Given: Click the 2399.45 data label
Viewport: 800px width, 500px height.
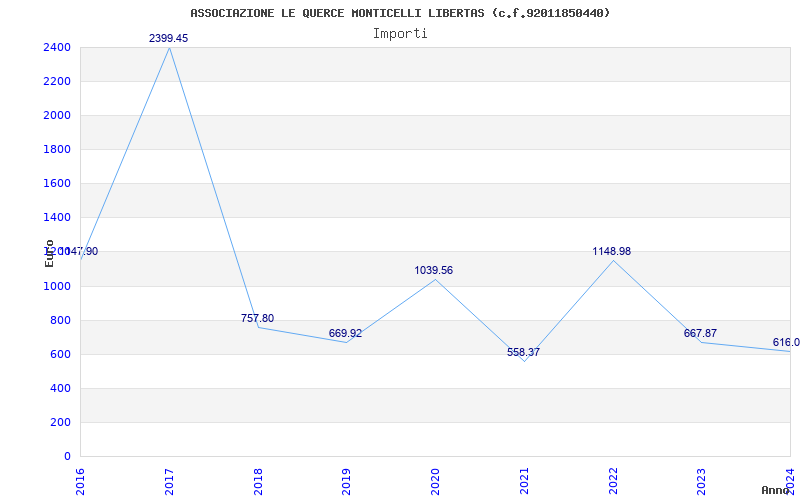Looking at the screenshot, I should click(x=168, y=38).
